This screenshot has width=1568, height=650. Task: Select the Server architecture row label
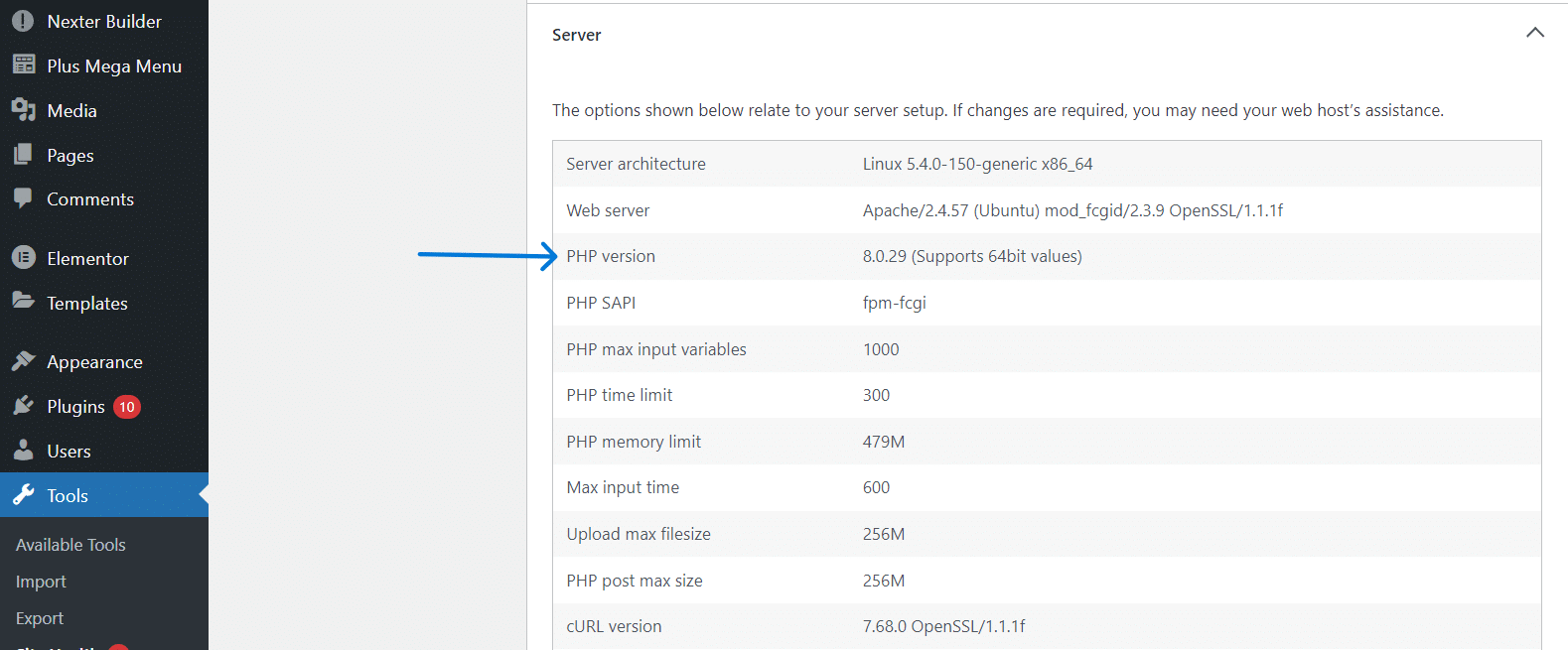coord(636,164)
